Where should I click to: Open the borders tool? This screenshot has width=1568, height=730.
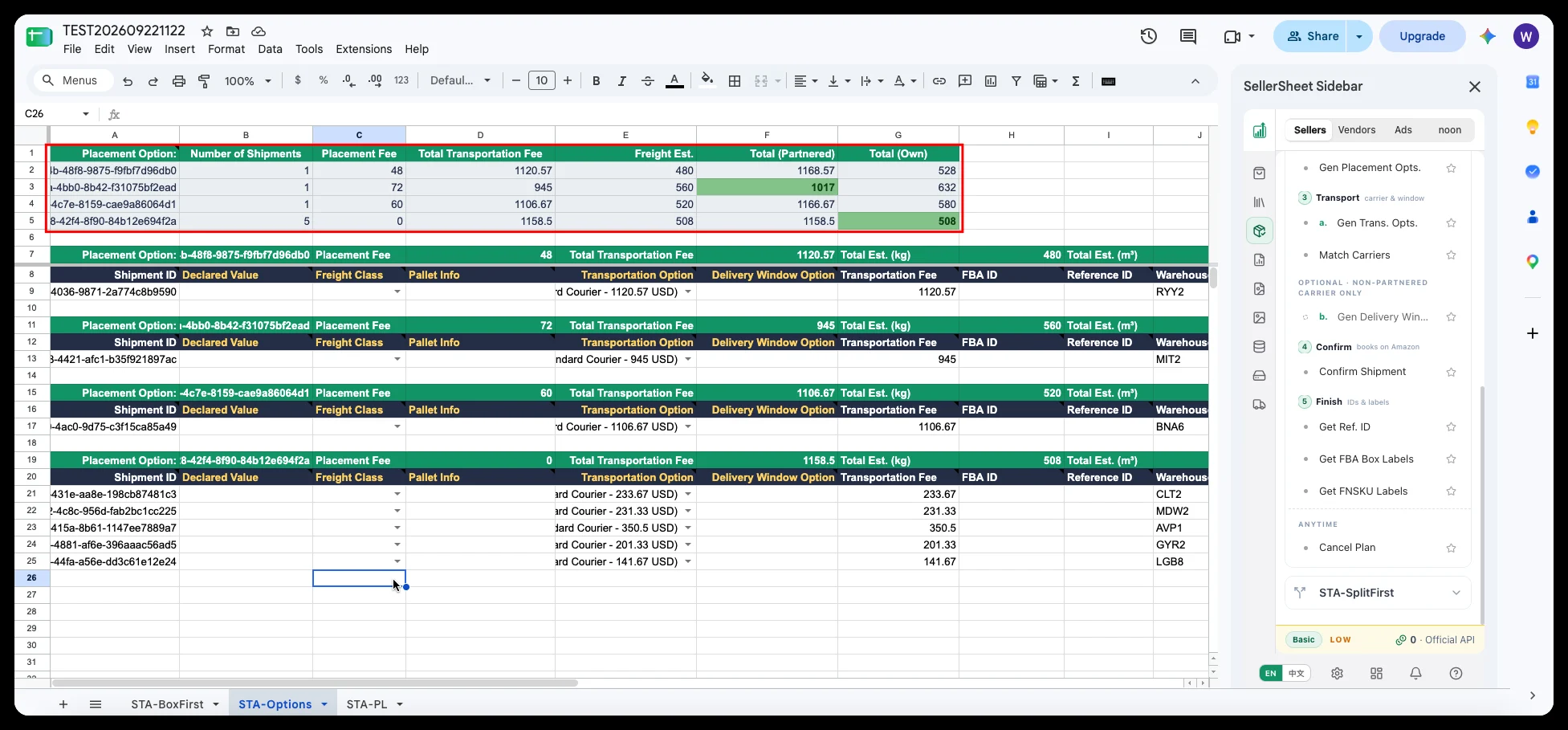(735, 81)
